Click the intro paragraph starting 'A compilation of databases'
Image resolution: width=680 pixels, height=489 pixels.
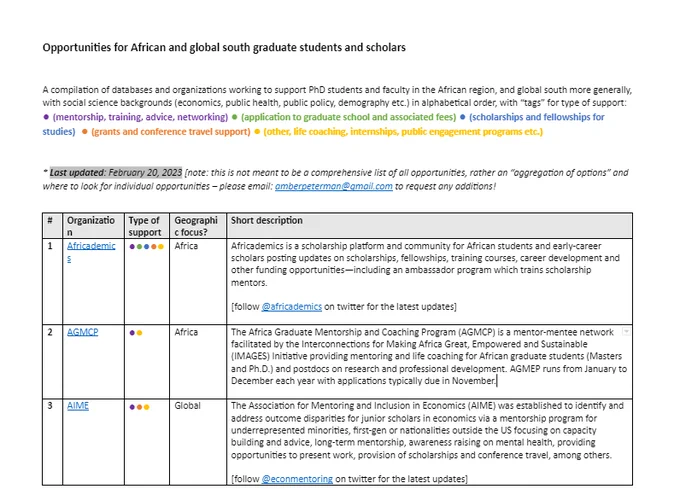pyautogui.click(x=337, y=96)
